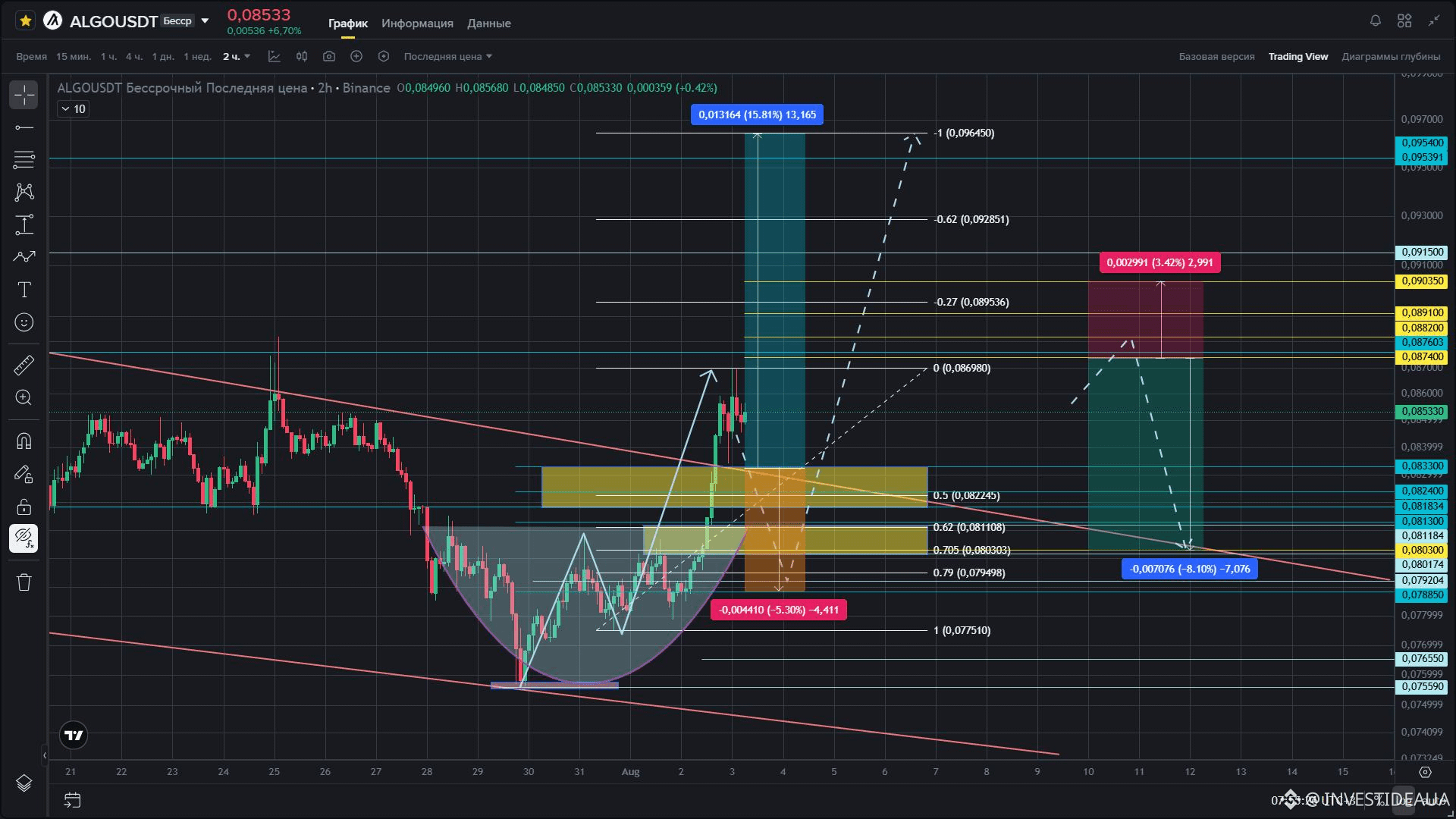Select the brush drawing tool
The height and width of the screenshot is (819, 1456).
[x=24, y=257]
